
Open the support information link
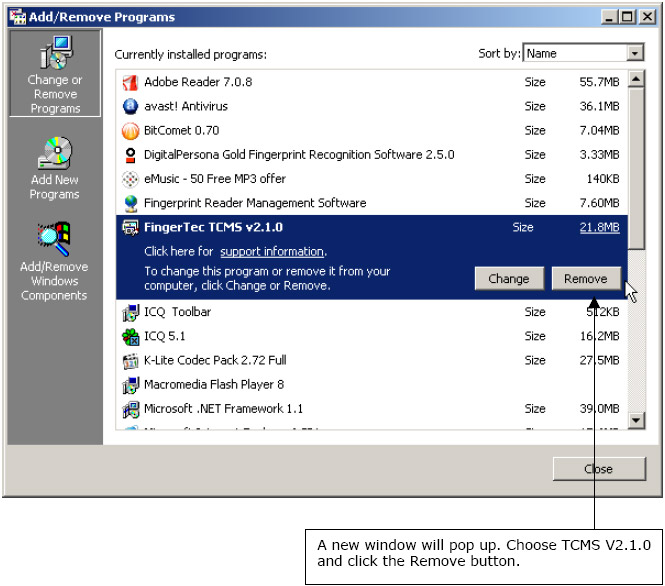click(272, 251)
